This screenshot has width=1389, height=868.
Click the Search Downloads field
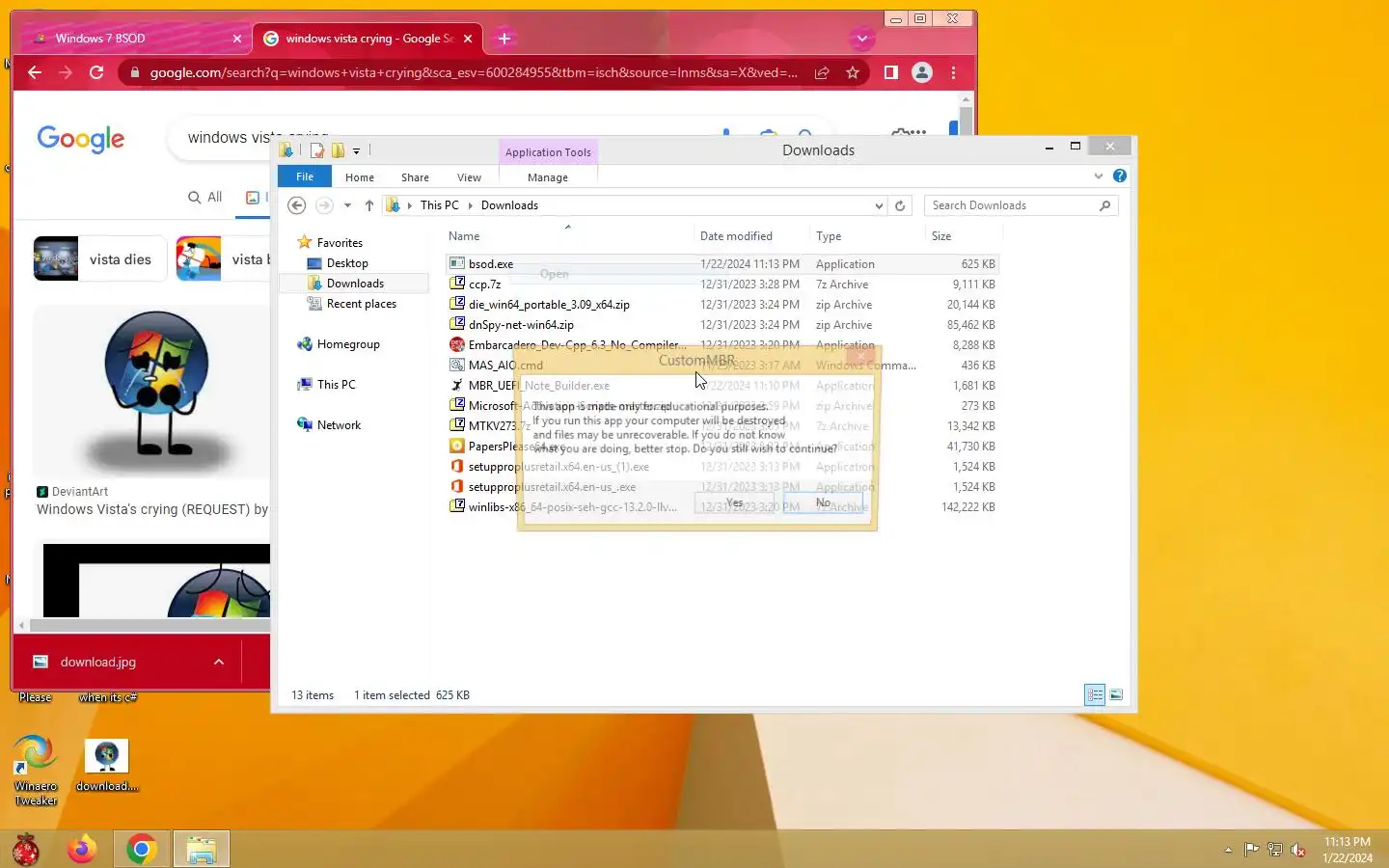[x=1021, y=205]
